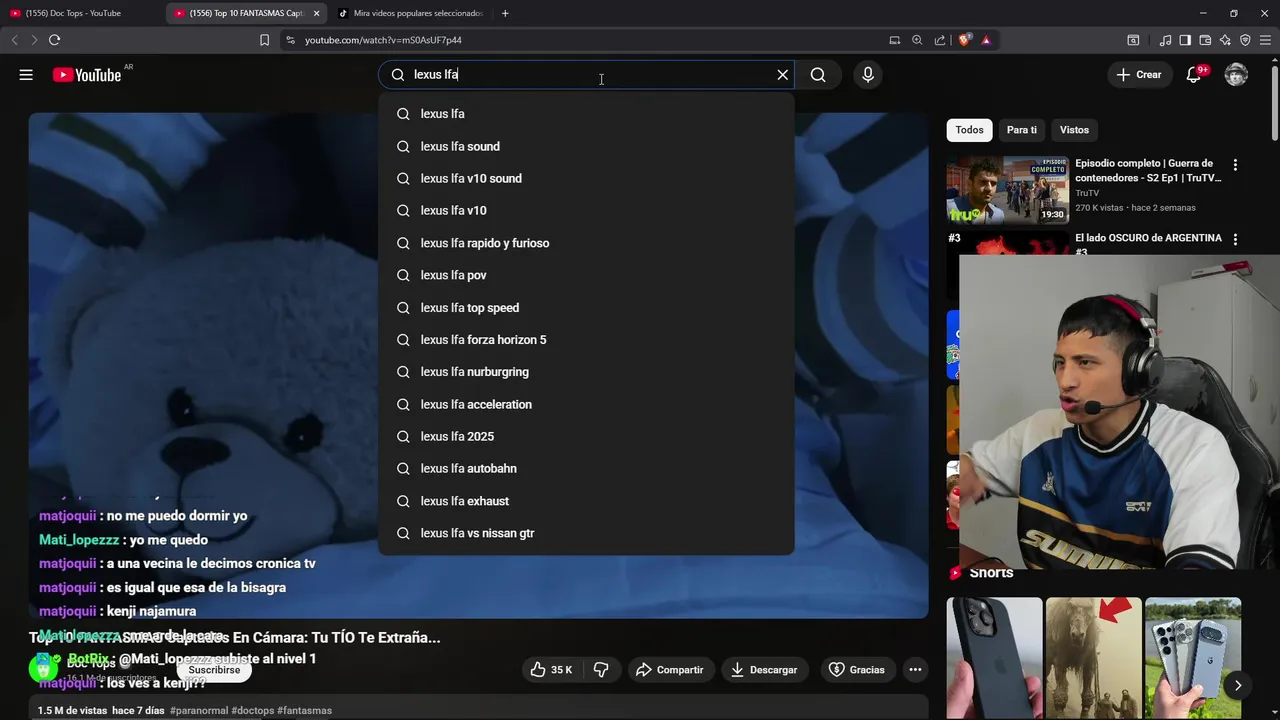1280x720 pixels.
Task: Click the youtube.com address bar URL
Action: (383, 40)
